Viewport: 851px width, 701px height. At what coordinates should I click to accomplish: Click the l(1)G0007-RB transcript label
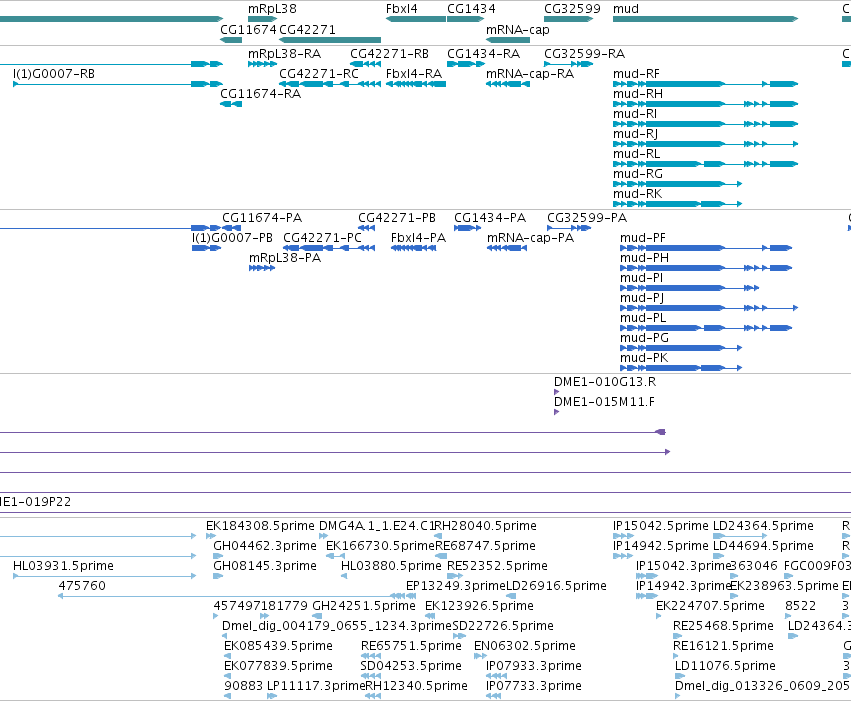coord(54,73)
